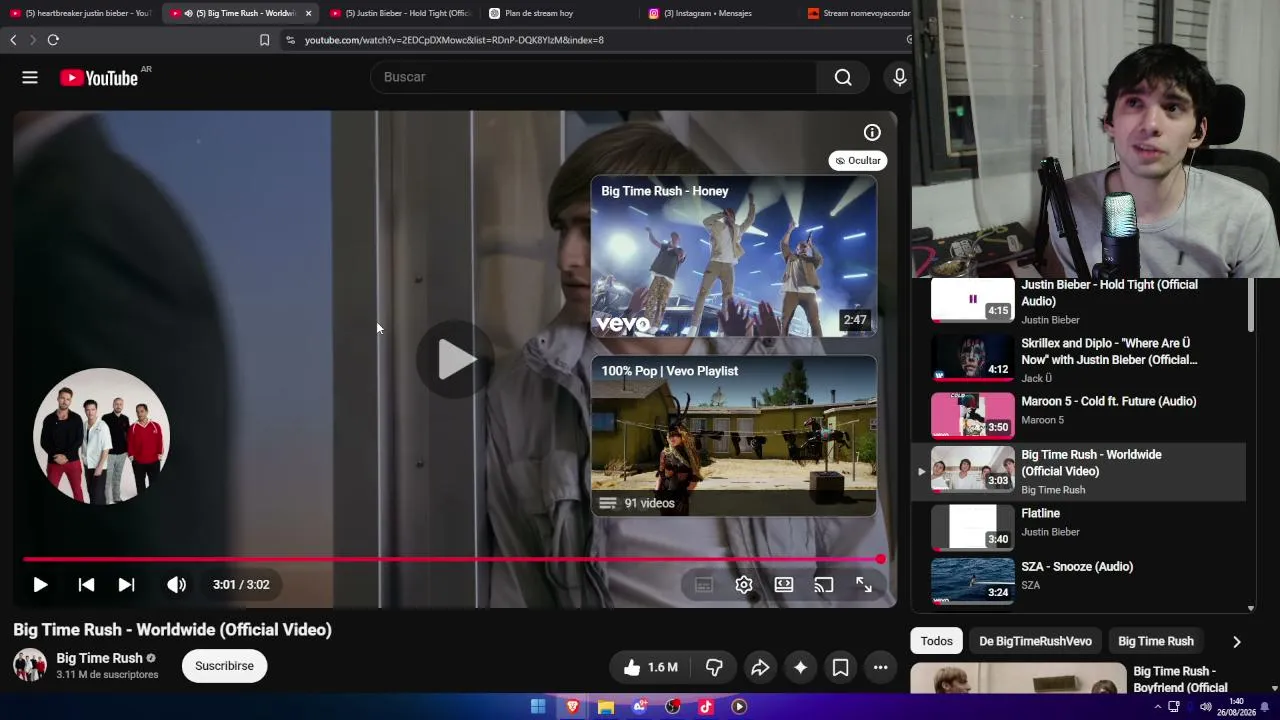Share the video with the arrow icon

point(760,667)
